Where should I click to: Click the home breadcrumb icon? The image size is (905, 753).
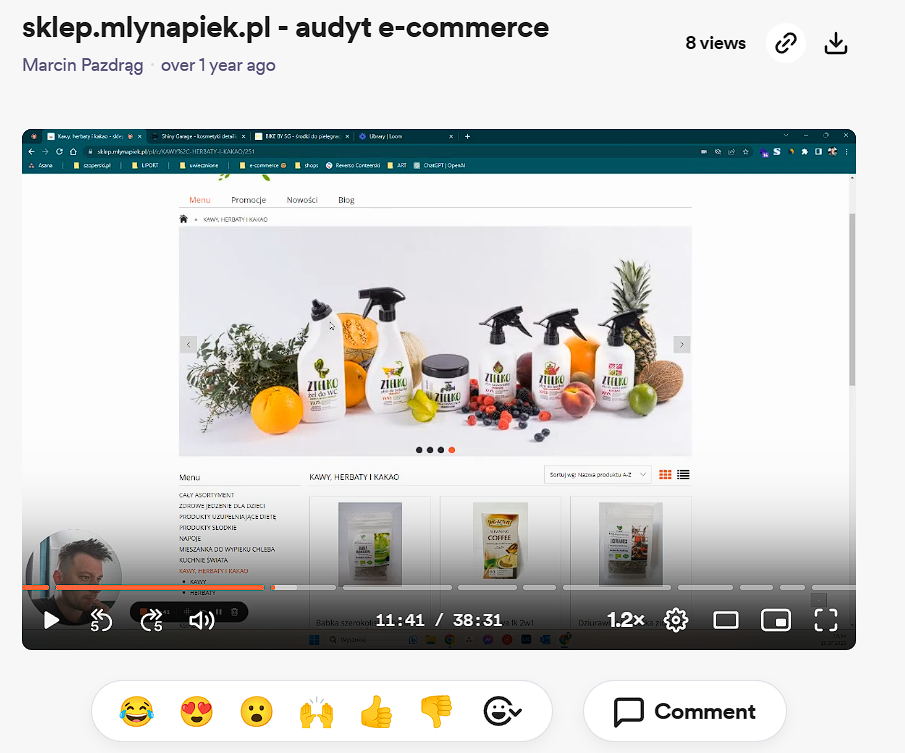(184, 219)
